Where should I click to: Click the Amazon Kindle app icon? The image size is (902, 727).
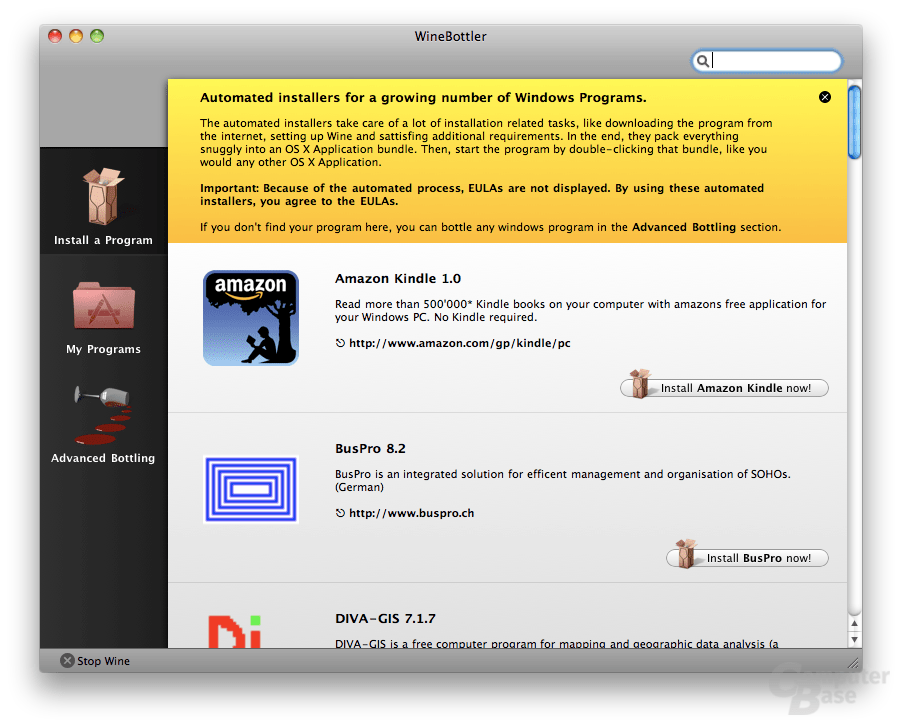(251, 318)
